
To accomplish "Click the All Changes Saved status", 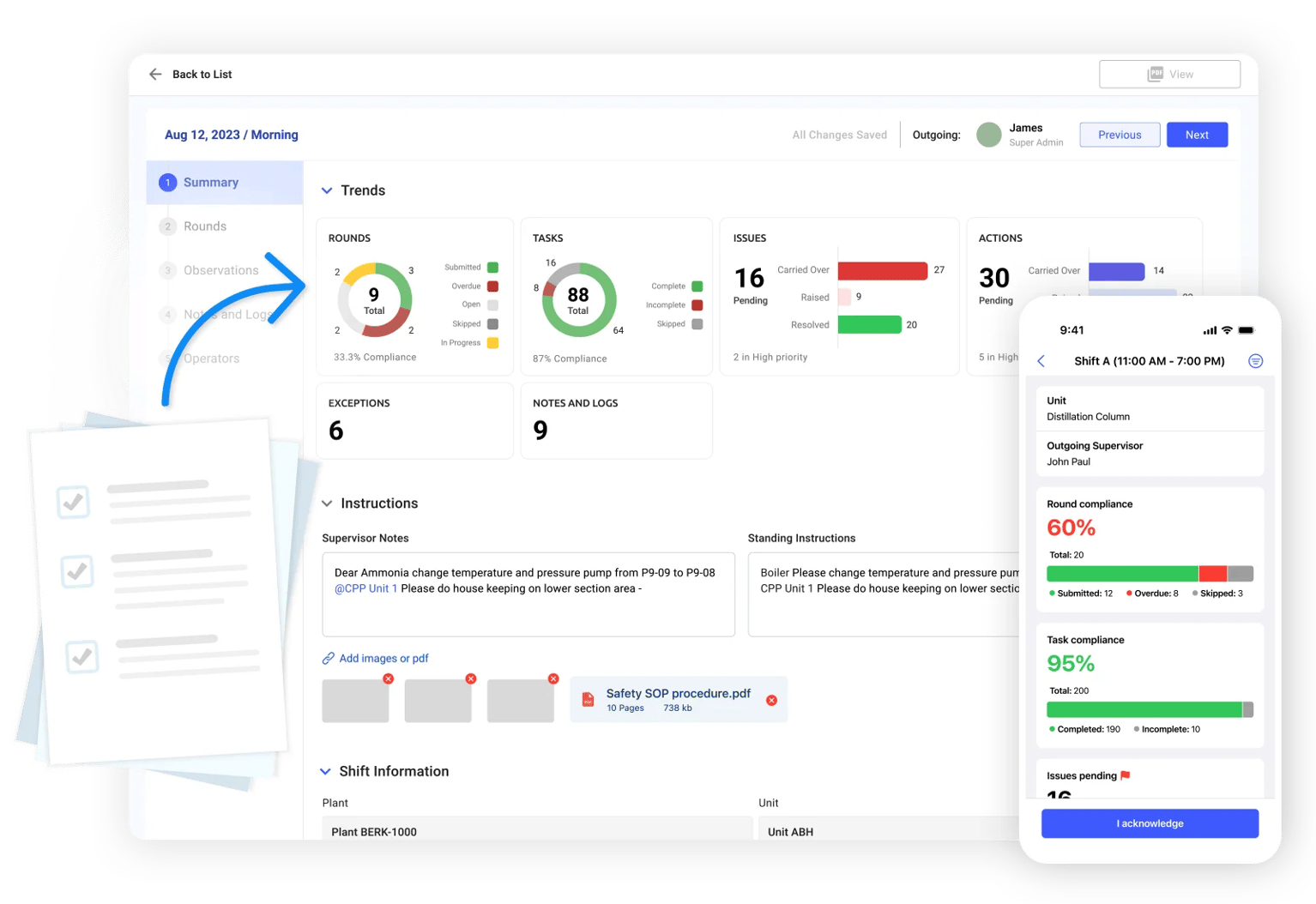I will 839,135.
